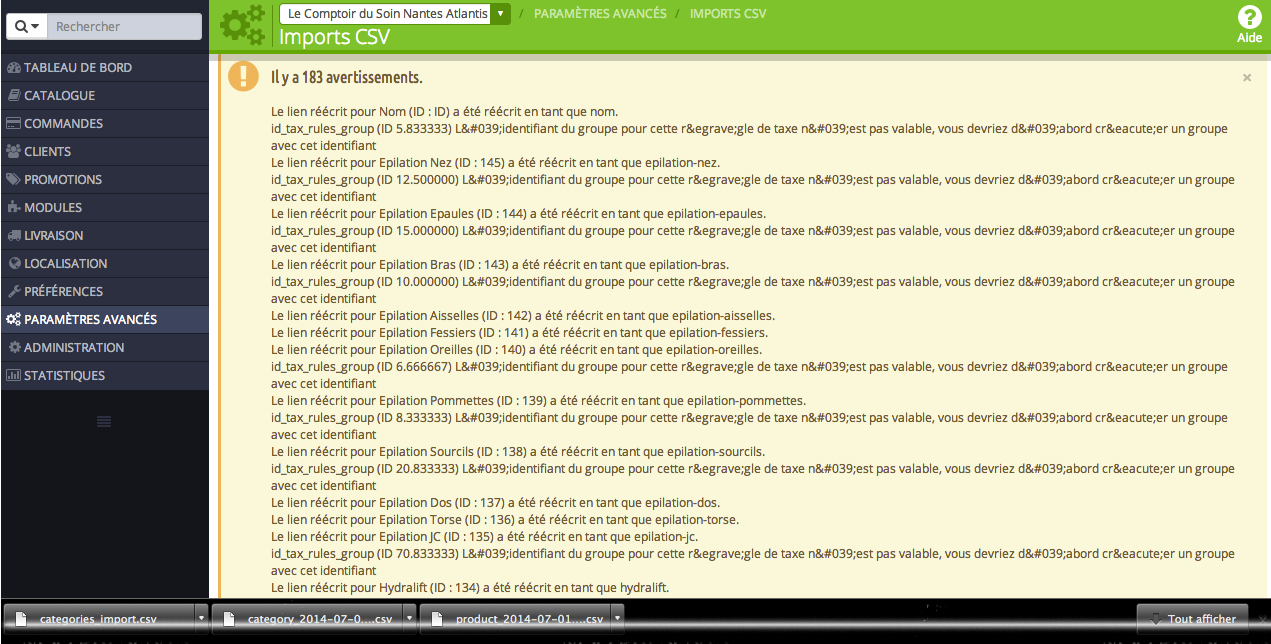Click the Epilation Torse warning line

click(x=505, y=519)
